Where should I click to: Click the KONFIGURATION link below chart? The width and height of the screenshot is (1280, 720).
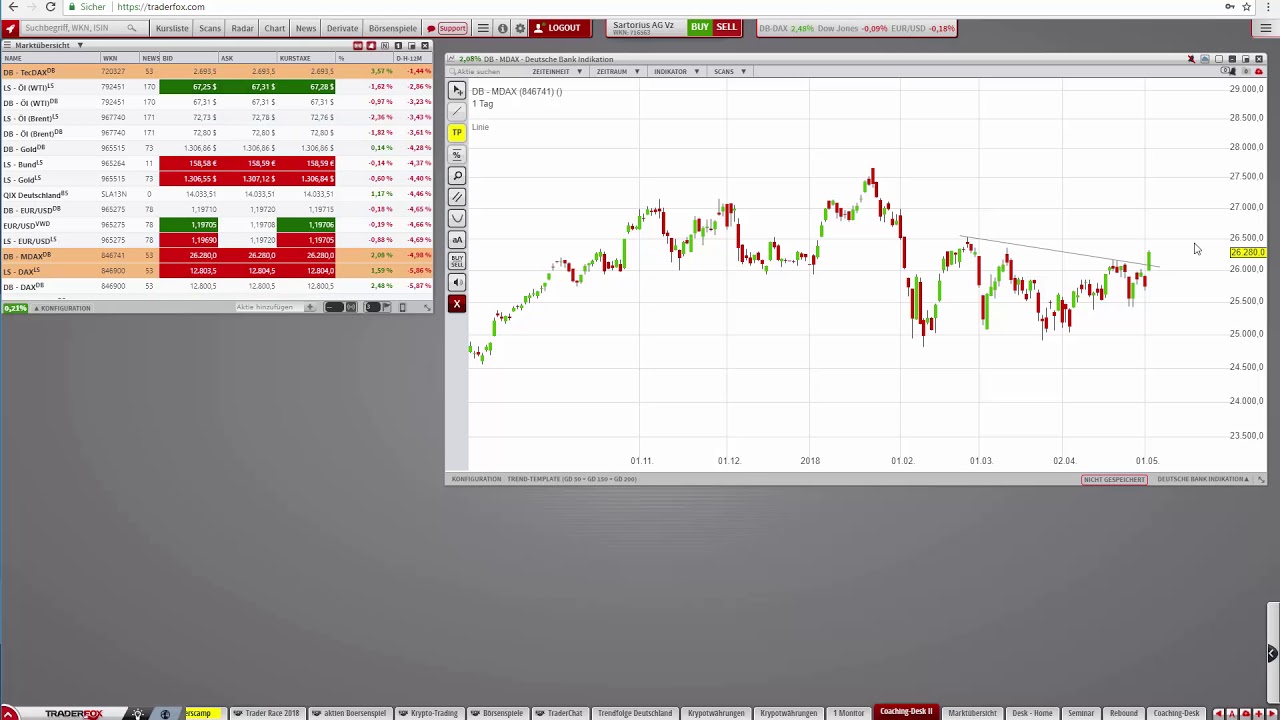click(x=476, y=479)
